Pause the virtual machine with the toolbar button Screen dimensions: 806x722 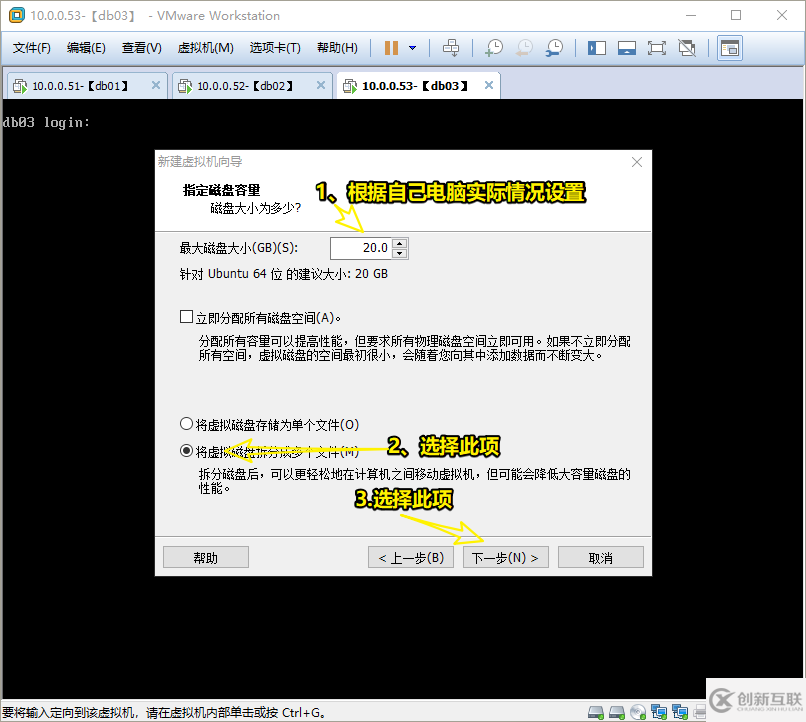click(x=391, y=48)
